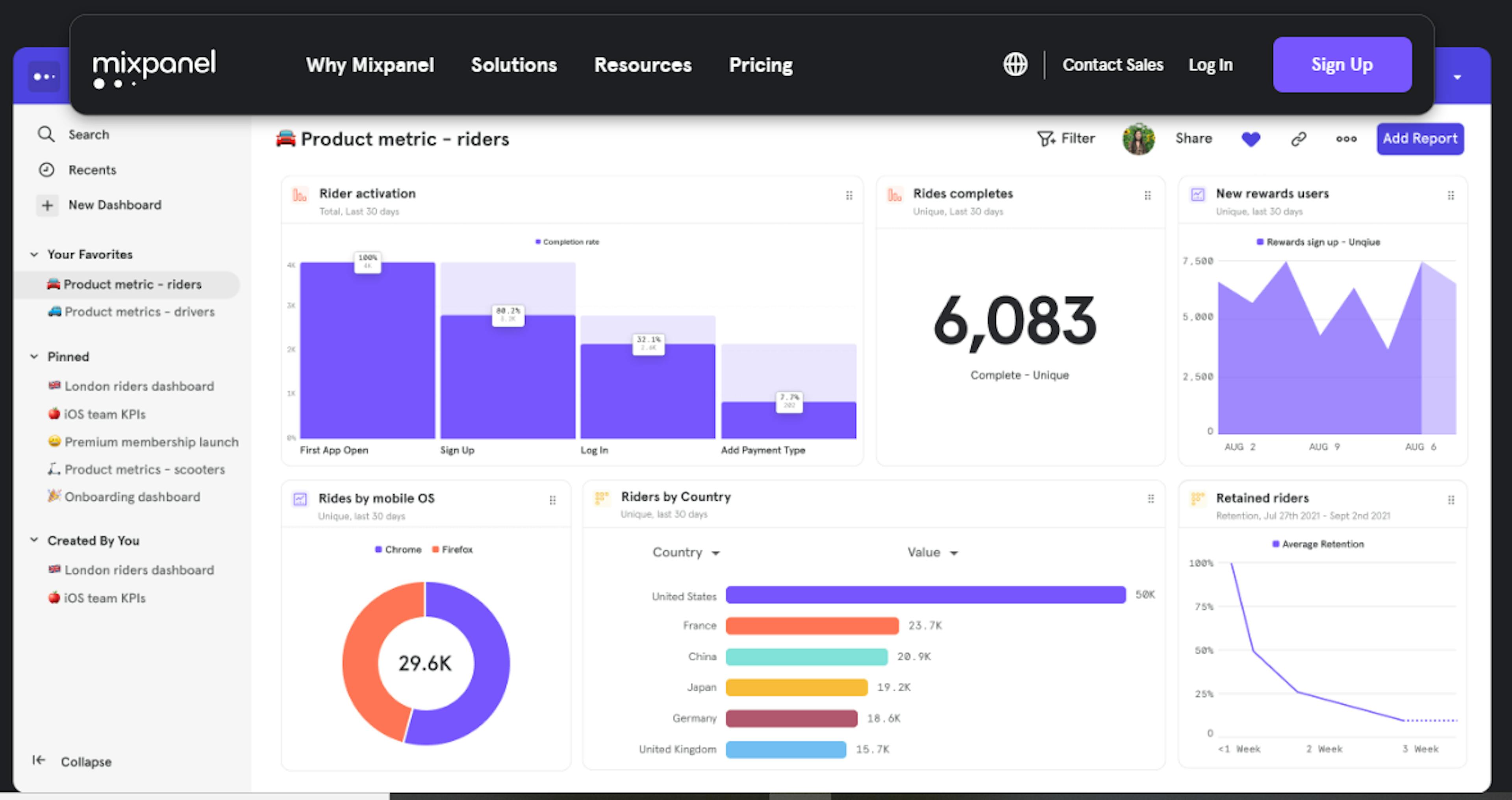1512x800 pixels.
Task: Click the Recents clock icon
Action: [x=46, y=170]
